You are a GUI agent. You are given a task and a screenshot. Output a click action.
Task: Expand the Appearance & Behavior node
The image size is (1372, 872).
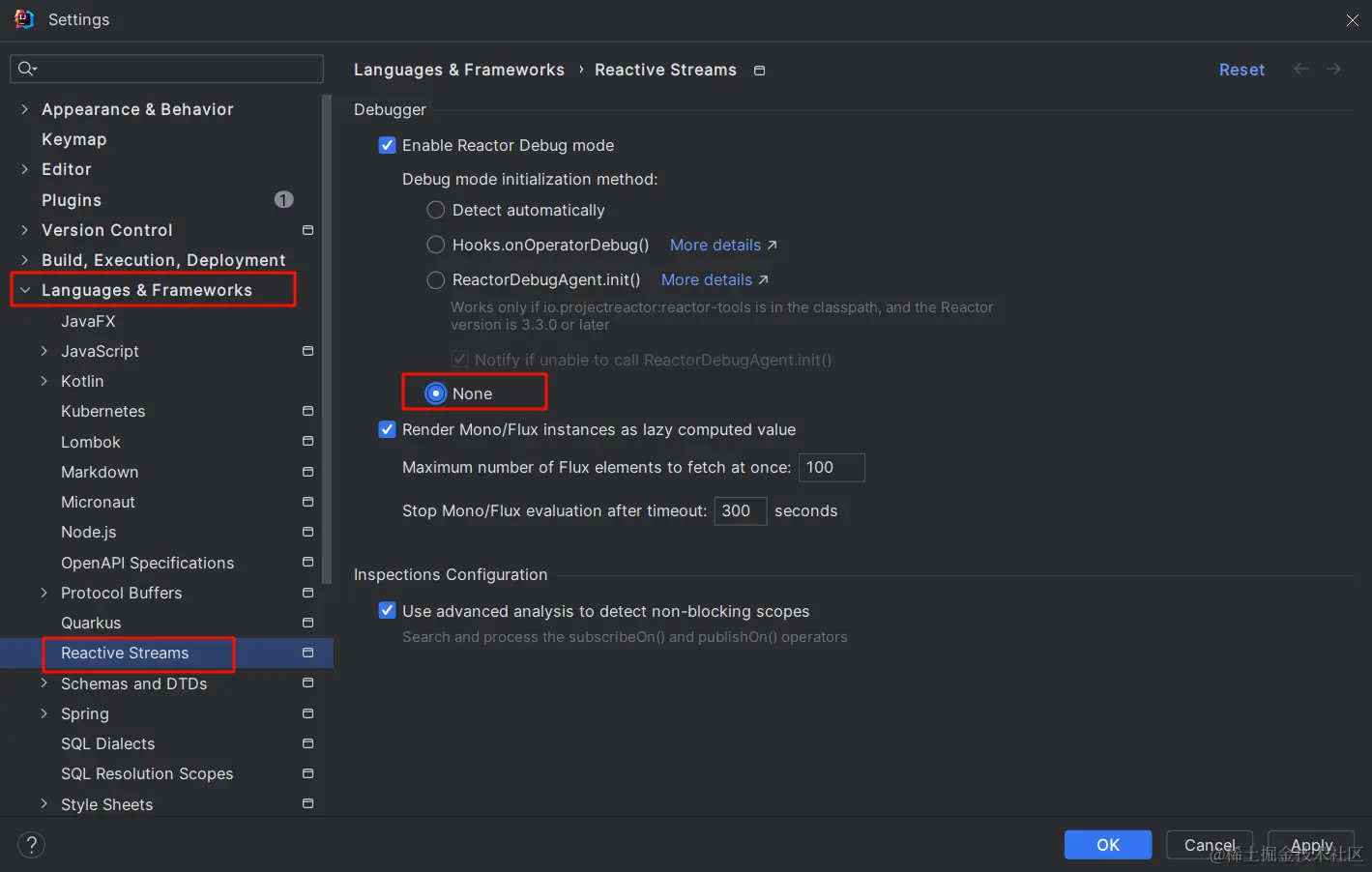click(x=24, y=109)
